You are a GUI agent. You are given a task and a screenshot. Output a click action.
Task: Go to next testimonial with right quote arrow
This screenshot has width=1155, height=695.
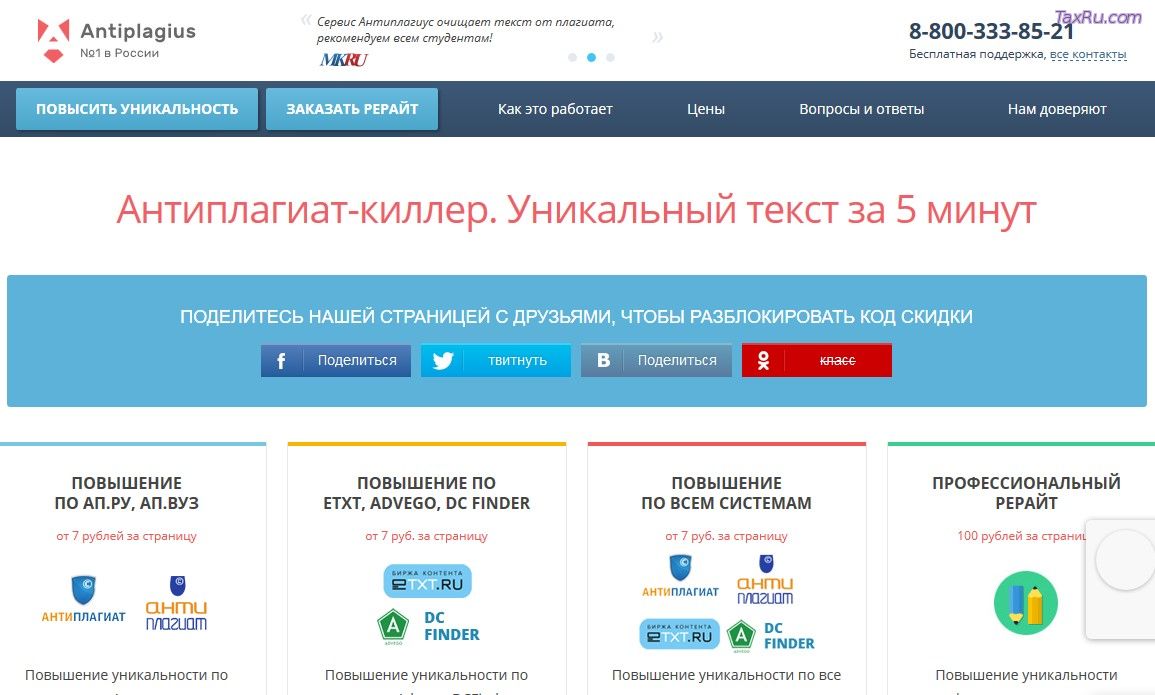tap(657, 38)
